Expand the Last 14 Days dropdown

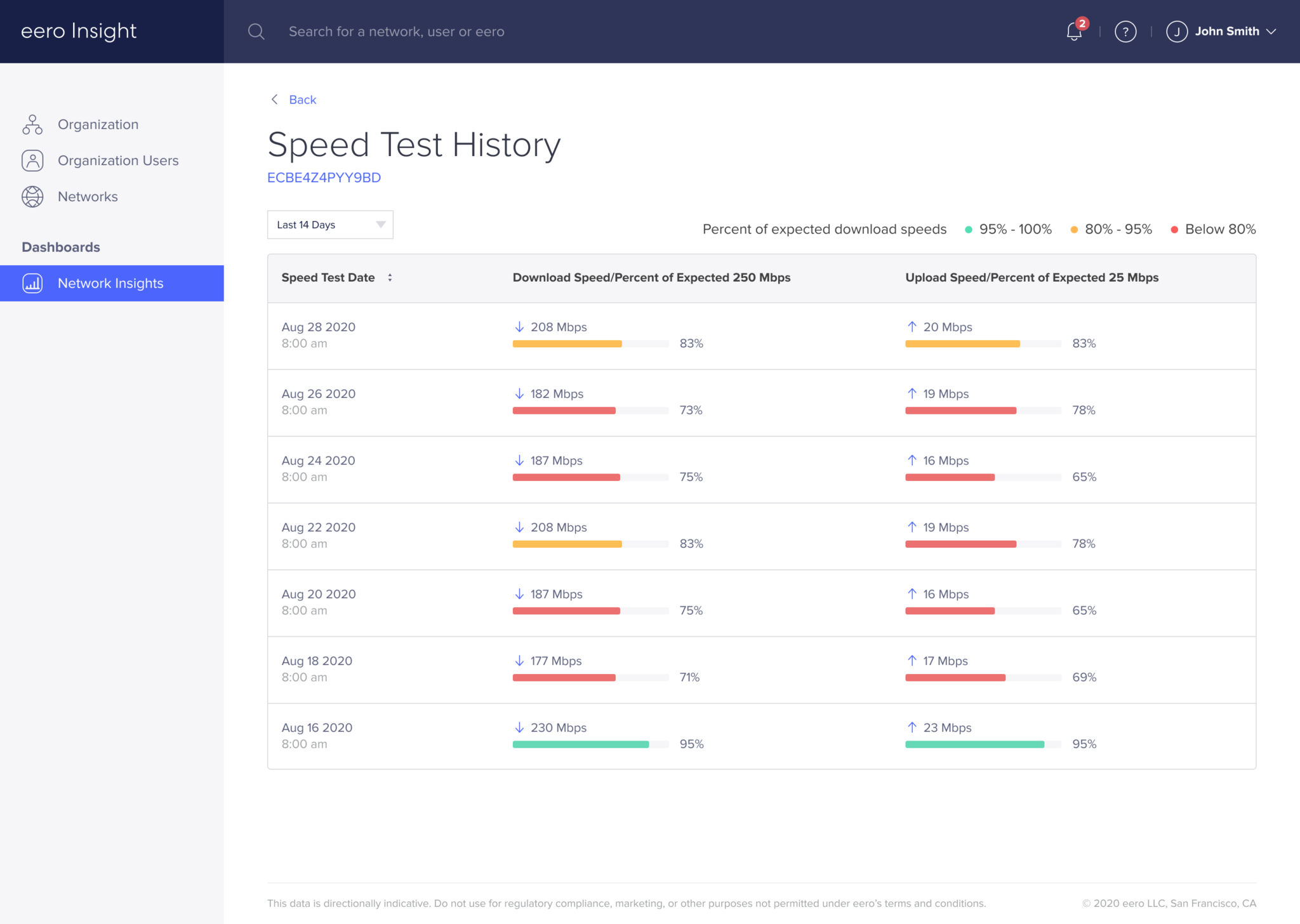coord(330,225)
